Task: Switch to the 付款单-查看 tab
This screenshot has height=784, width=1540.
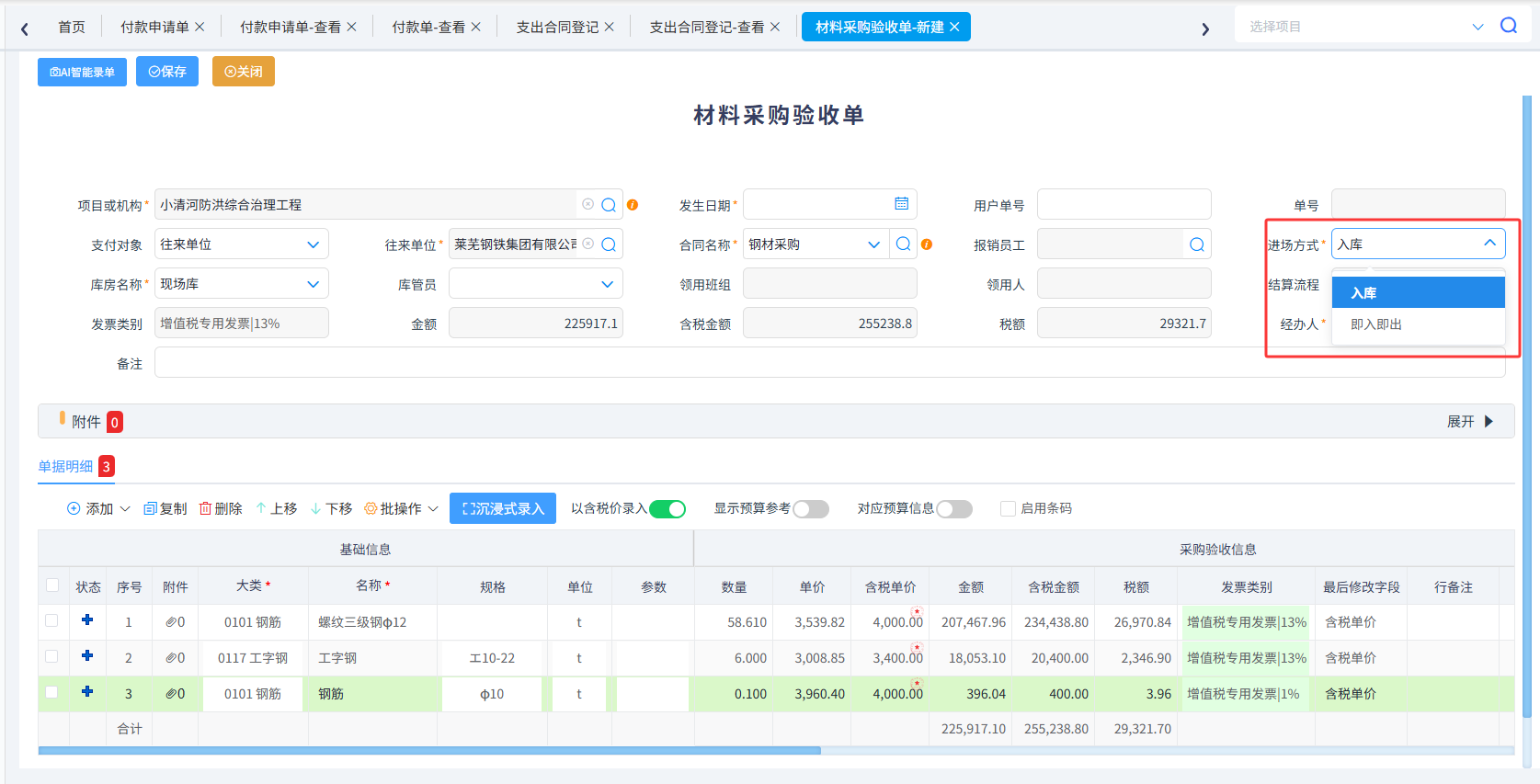Action: click(x=428, y=27)
